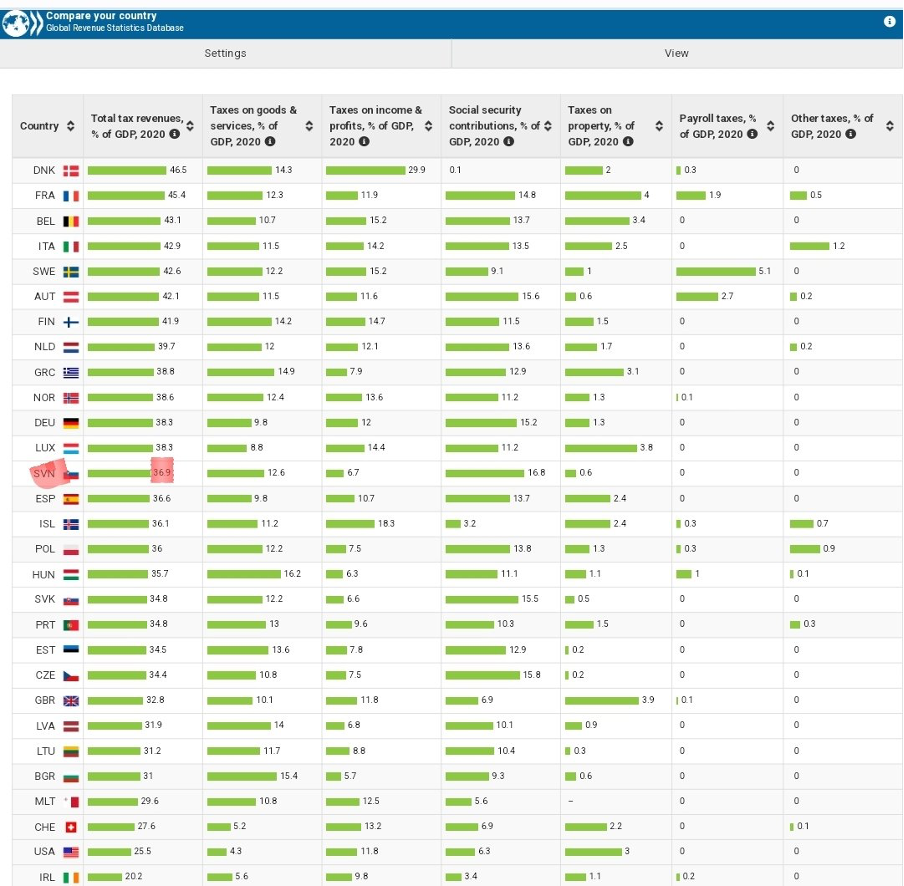Sort by Taxes on property arrows

[659, 126]
